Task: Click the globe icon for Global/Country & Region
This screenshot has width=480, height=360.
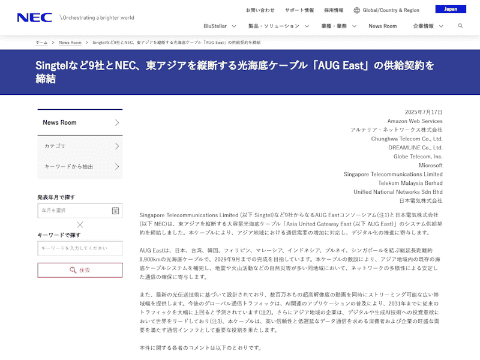Action: pyautogui.click(x=357, y=10)
